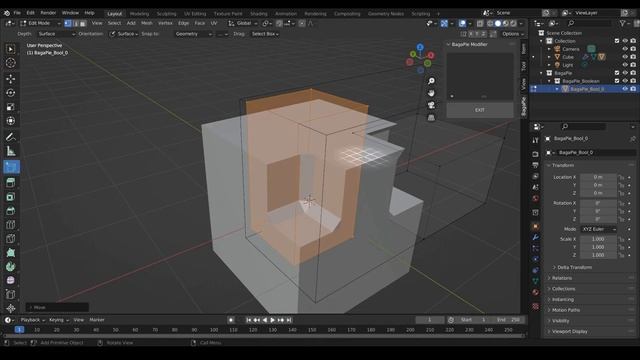The image size is (640, 360).
Task: Toggle BagaPie collection exclude checkbox
Action: [x=617, y=73]
